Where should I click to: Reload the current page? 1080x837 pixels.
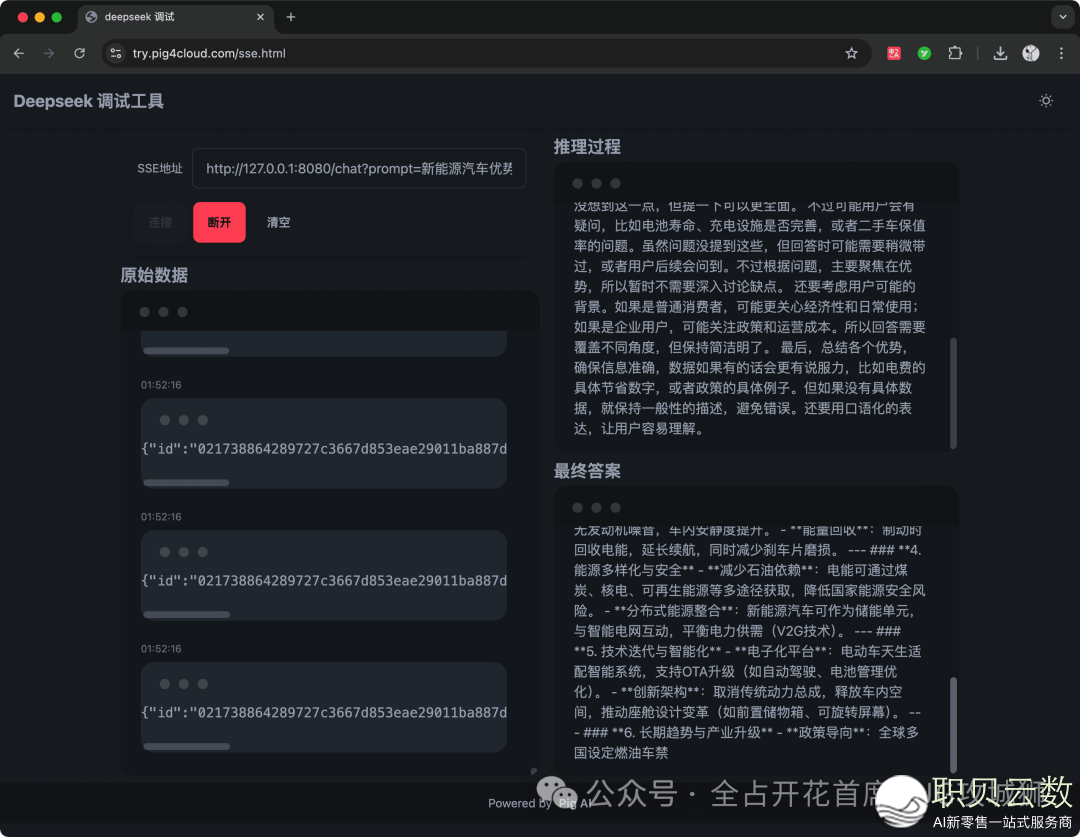point(79,53)
